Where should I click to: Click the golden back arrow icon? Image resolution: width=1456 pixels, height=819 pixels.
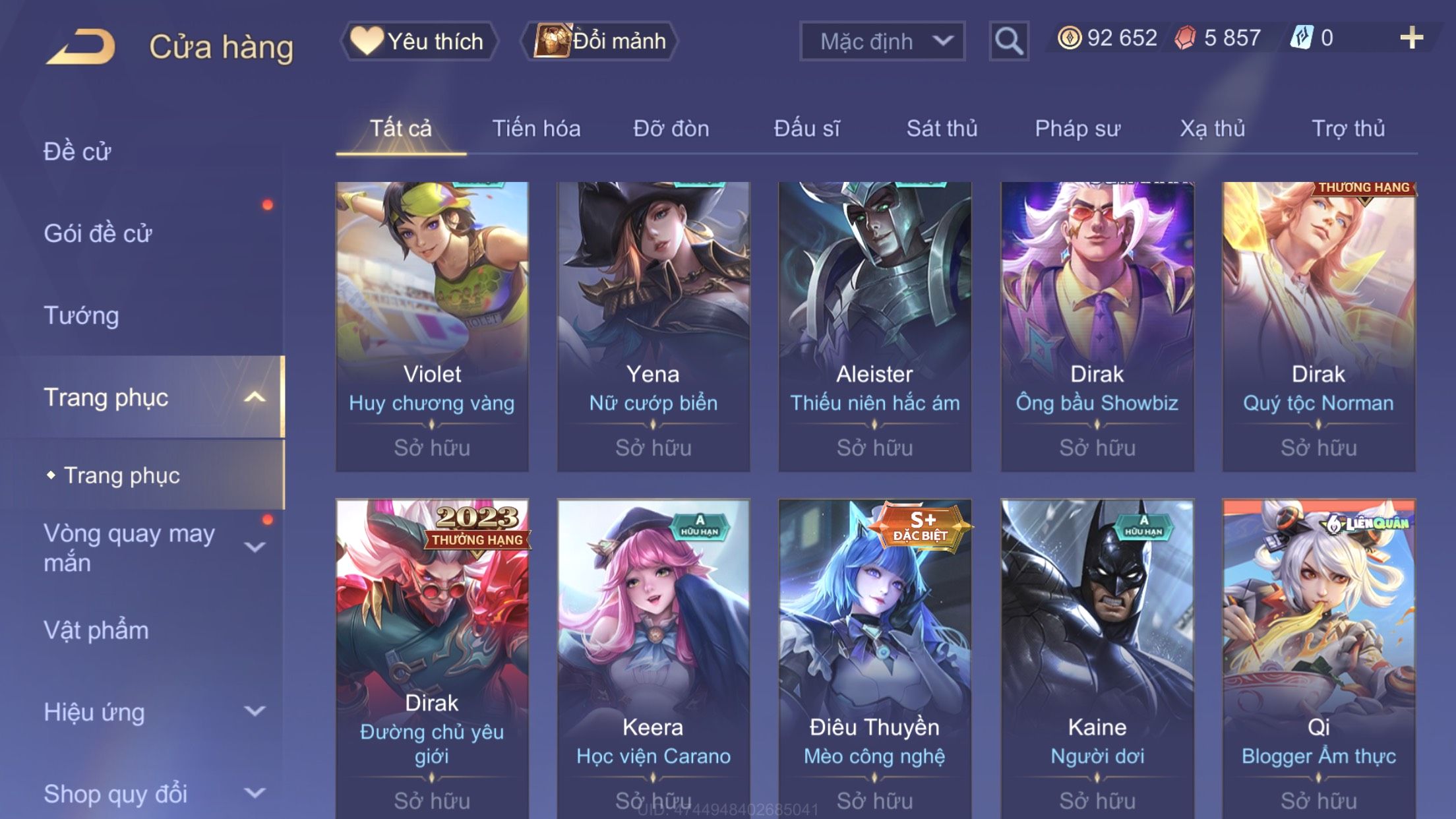point(80,47)
